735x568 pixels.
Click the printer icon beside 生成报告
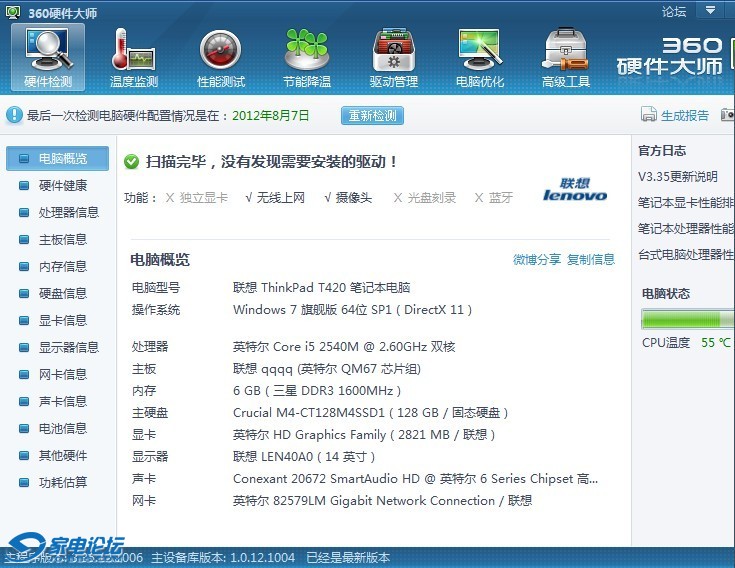(x=649, y=114)
